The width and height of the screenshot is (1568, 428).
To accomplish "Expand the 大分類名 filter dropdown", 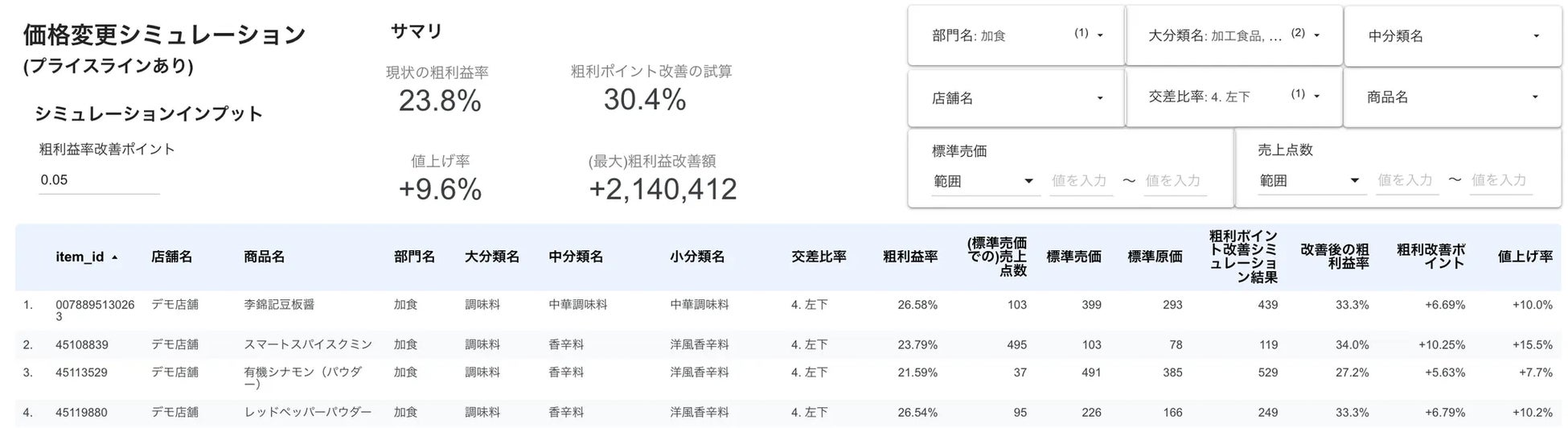I will [x=1233, y=35].
